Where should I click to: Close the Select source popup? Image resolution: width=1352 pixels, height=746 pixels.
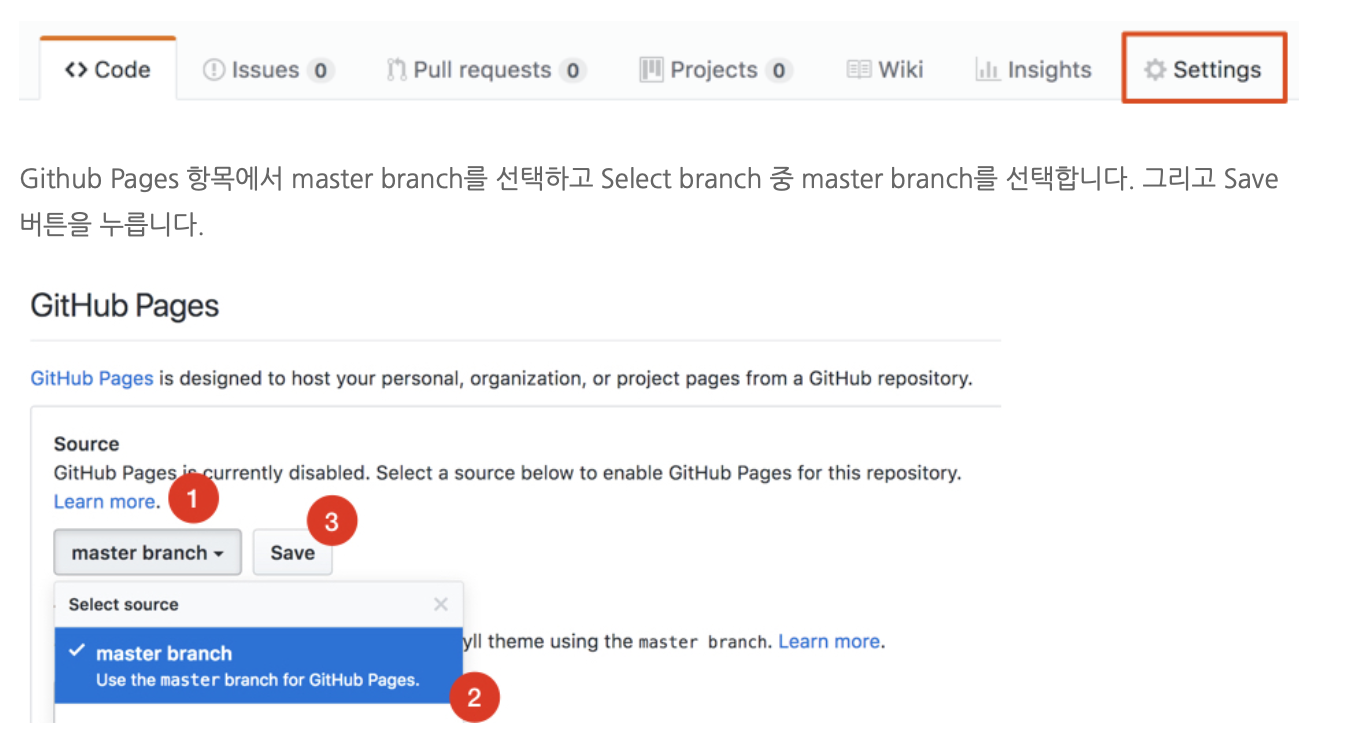pos(441,605)
